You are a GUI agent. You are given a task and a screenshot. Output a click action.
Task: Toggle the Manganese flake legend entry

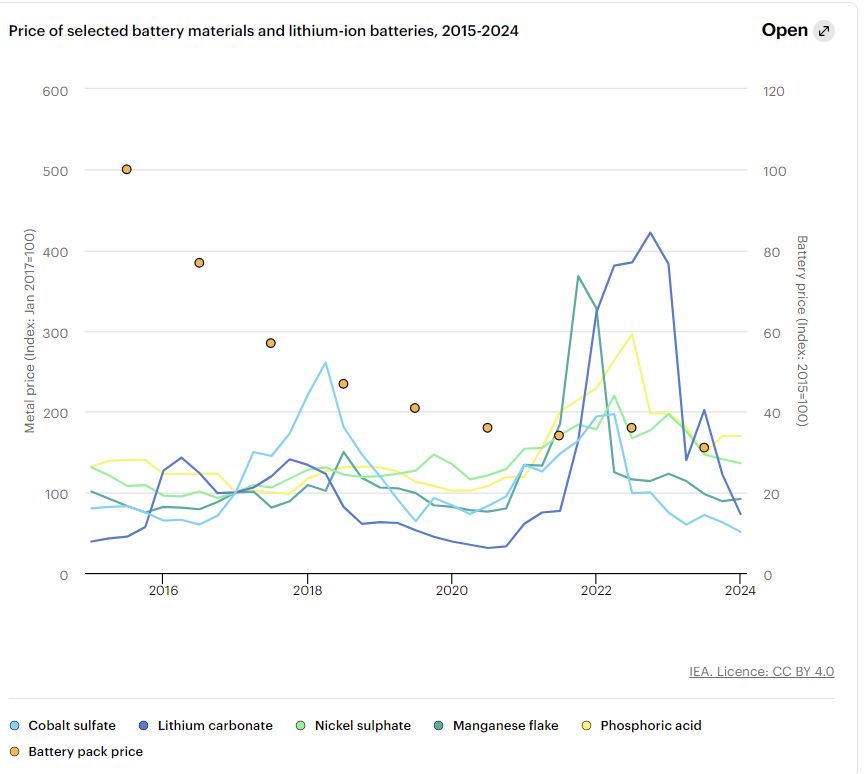tap(496, 725)
